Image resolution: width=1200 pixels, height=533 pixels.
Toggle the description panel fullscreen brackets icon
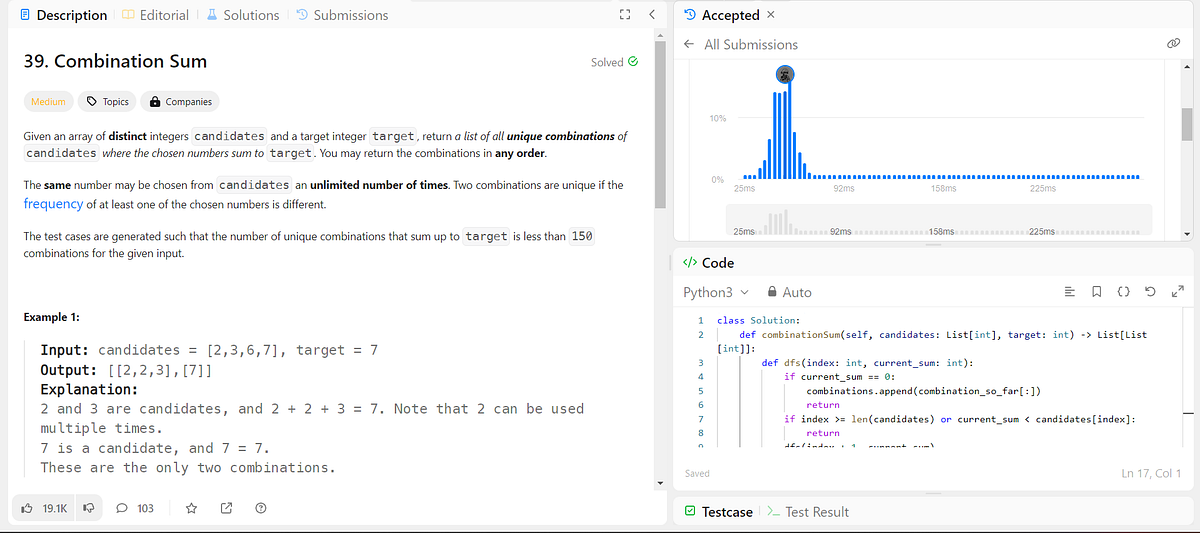(625, 15)
